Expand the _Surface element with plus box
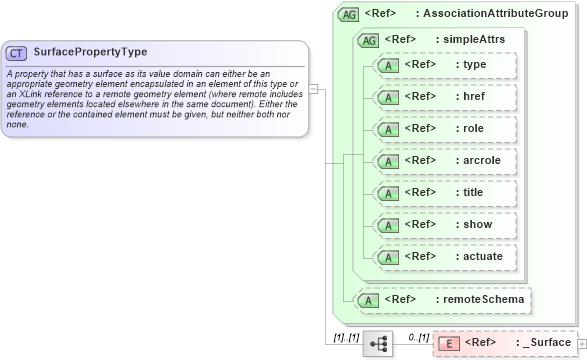 pyautogui.click(x=582, y=344)
